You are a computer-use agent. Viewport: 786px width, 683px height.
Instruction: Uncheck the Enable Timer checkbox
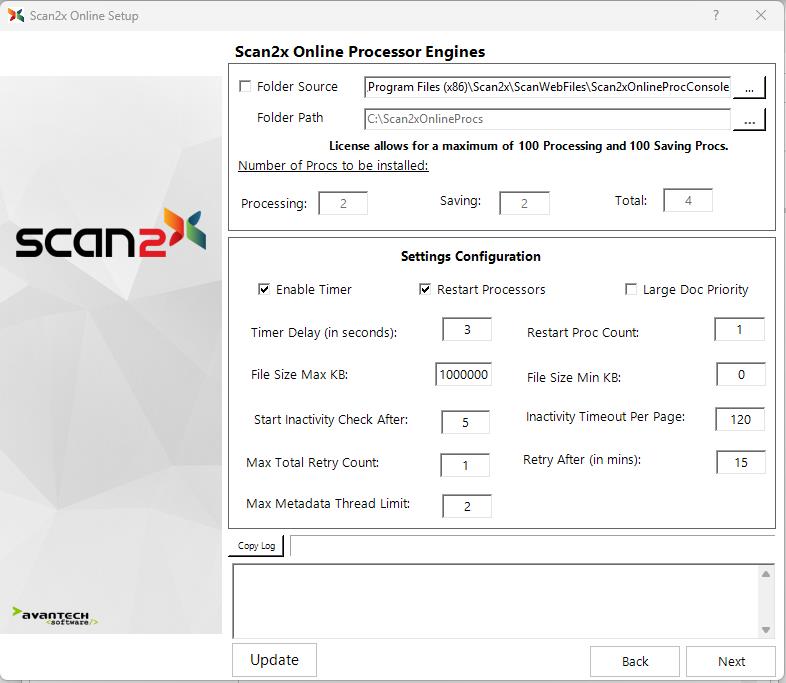264,289
